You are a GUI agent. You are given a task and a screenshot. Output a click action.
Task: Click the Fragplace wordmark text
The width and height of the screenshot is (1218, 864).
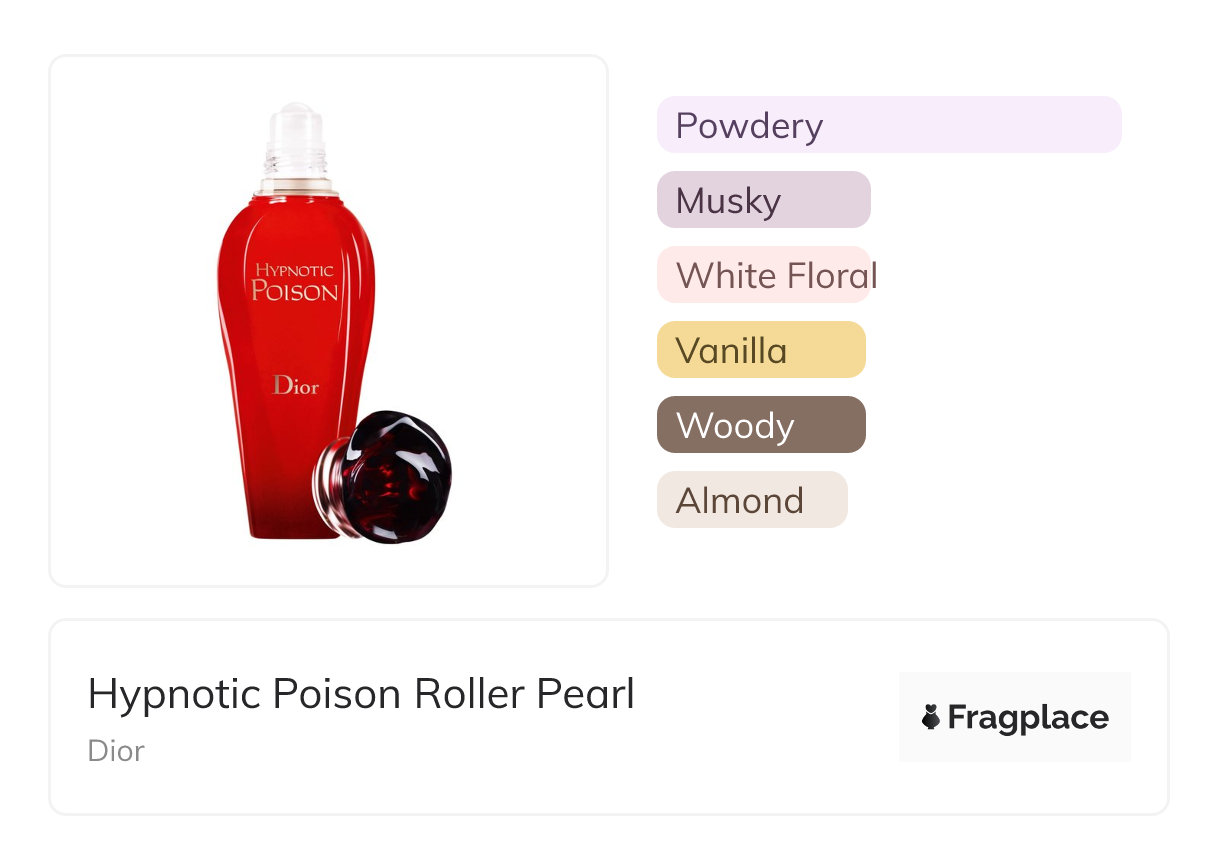click(1028, 718)
